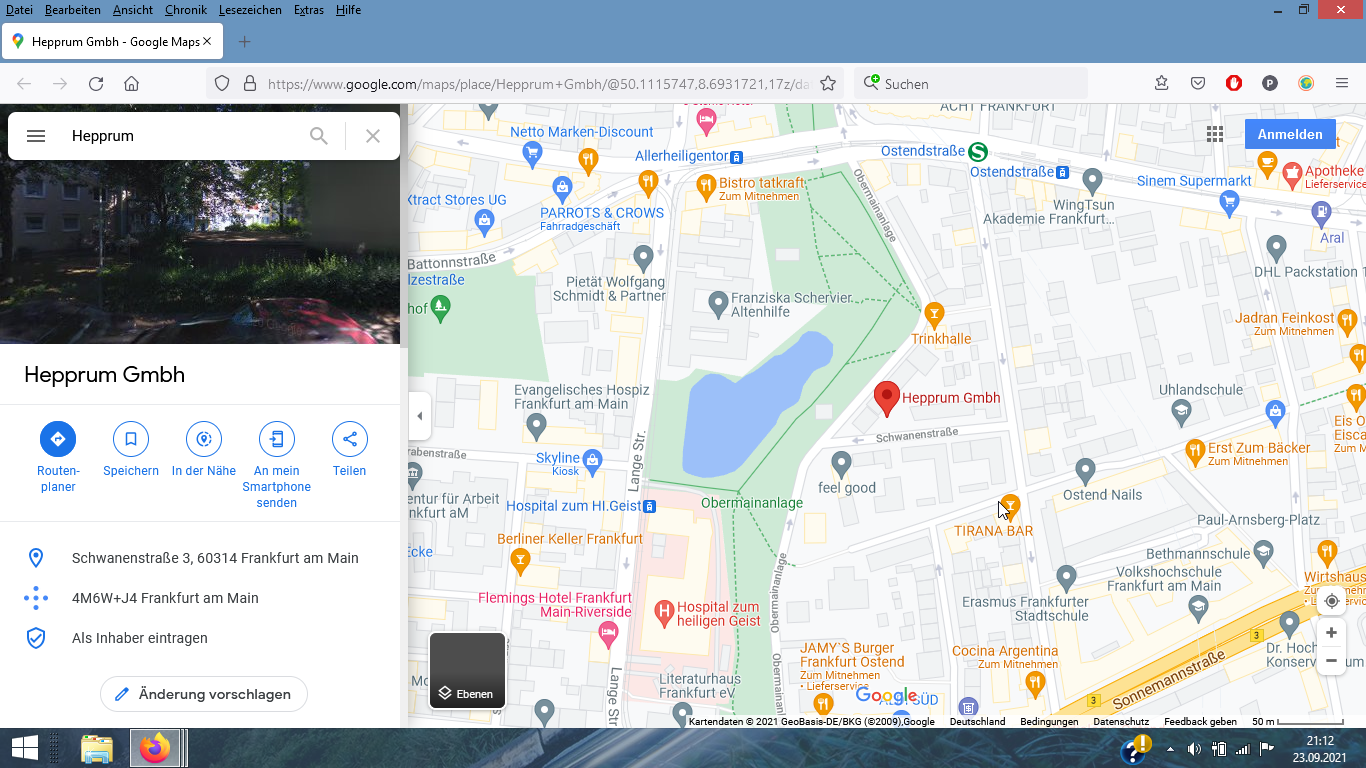The image size is (1366, 768).
Task: Open Google apps grid icon
Action: (x=1215, y=135)
